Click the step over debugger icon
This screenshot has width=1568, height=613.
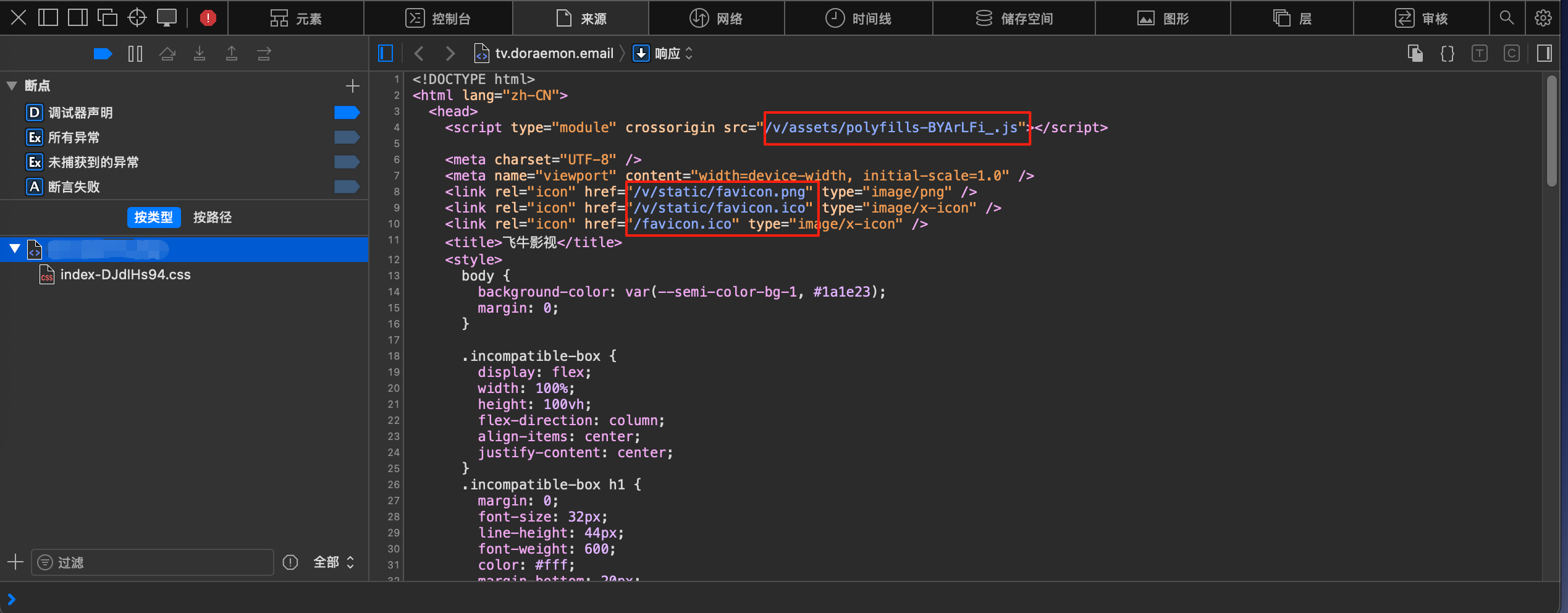[x=167, y=54]
